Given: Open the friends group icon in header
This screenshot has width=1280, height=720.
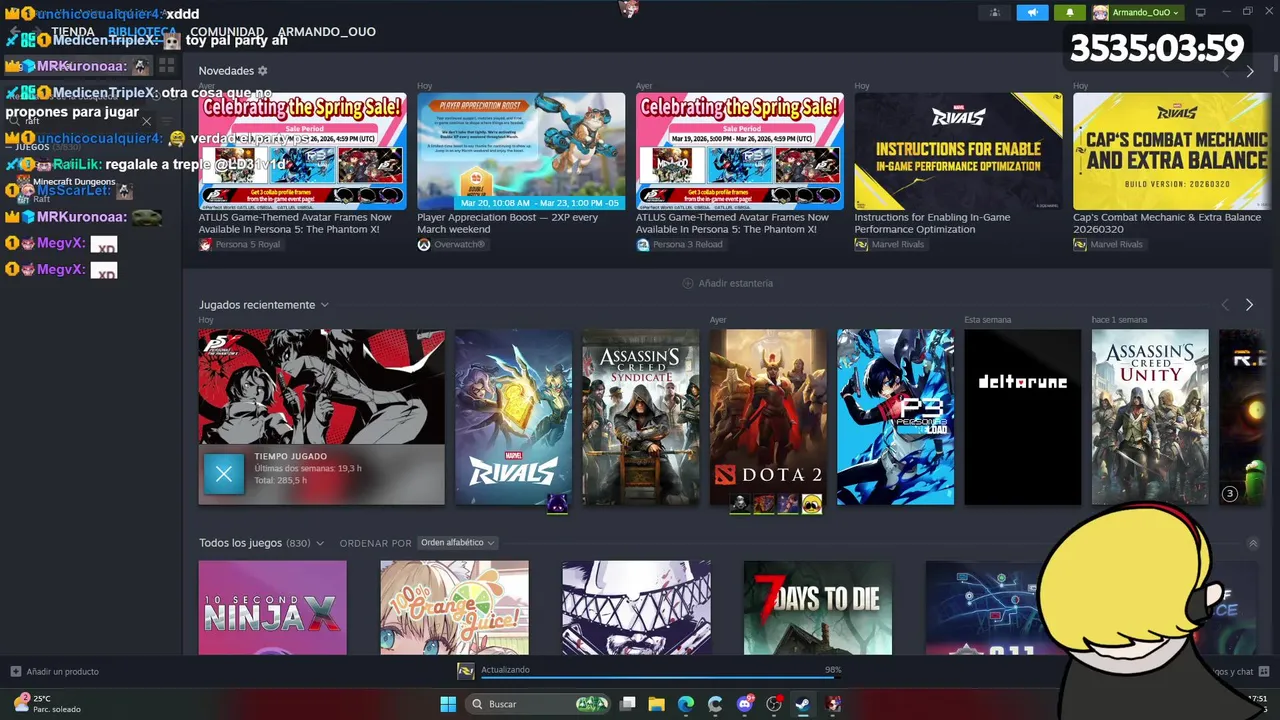Looking at the screenshot, I should pos(994,12).
